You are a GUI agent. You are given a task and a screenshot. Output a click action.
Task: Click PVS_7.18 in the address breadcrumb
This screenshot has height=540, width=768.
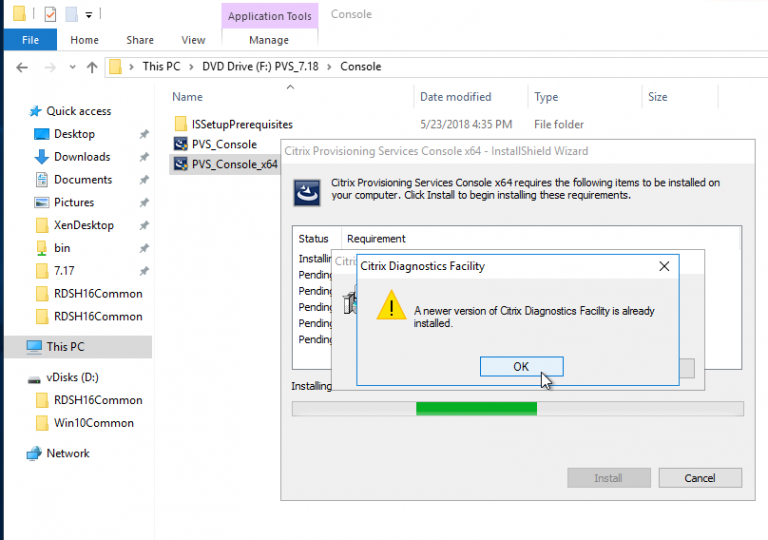(275, 67)
